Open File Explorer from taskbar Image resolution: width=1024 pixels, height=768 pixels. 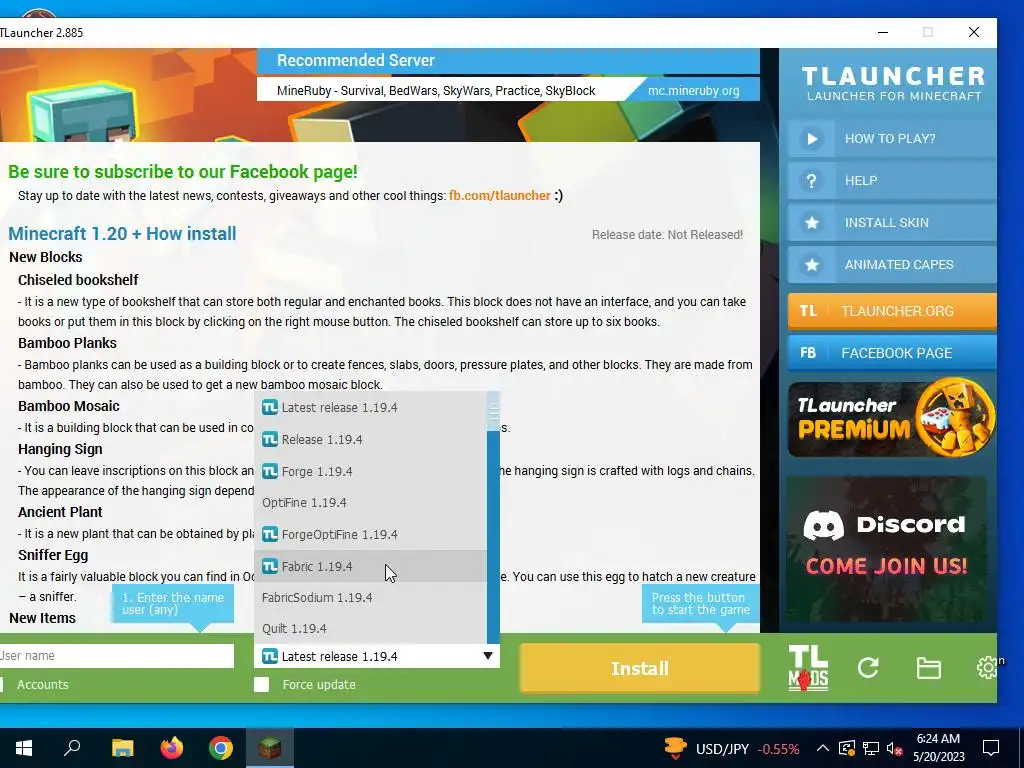(x=122, y=747)
